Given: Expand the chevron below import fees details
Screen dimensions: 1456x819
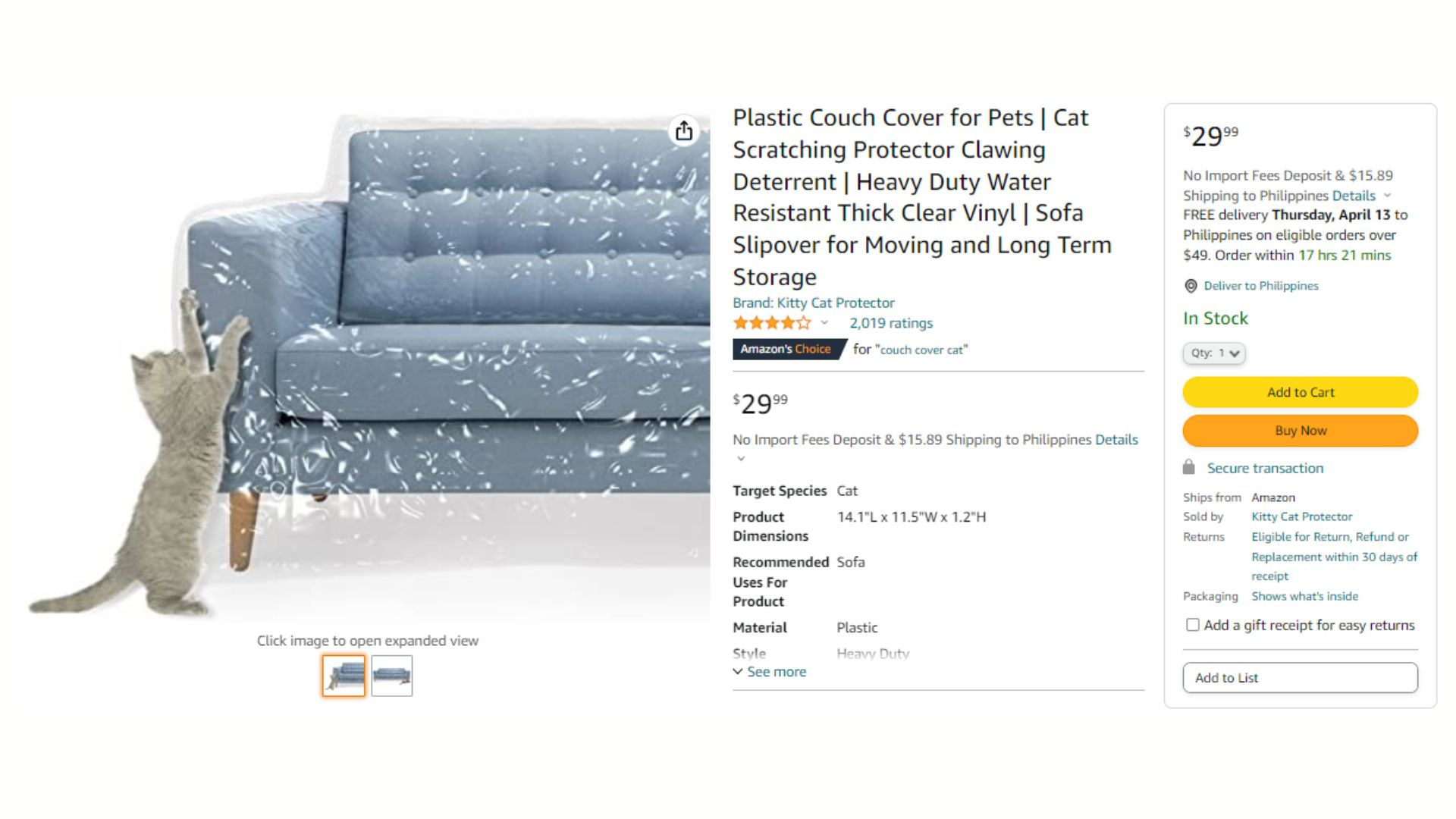Looking at the screenshot, I should click(x=741, y=458).
